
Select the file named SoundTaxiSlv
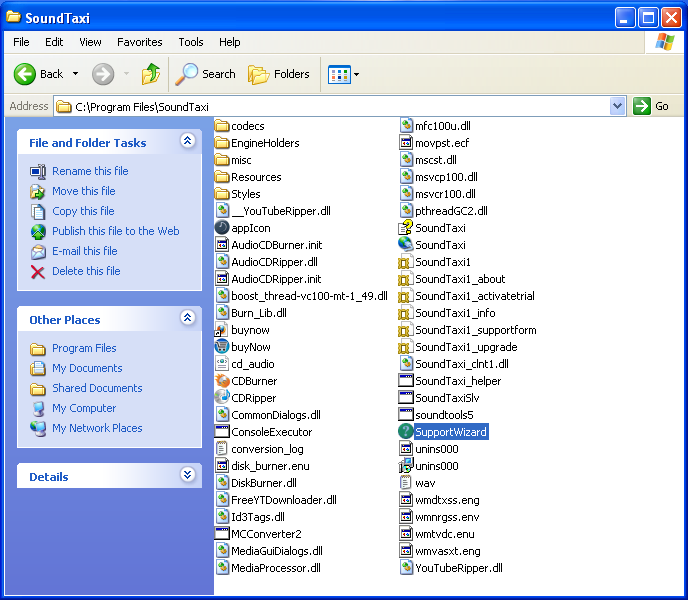tap(447, 398)
